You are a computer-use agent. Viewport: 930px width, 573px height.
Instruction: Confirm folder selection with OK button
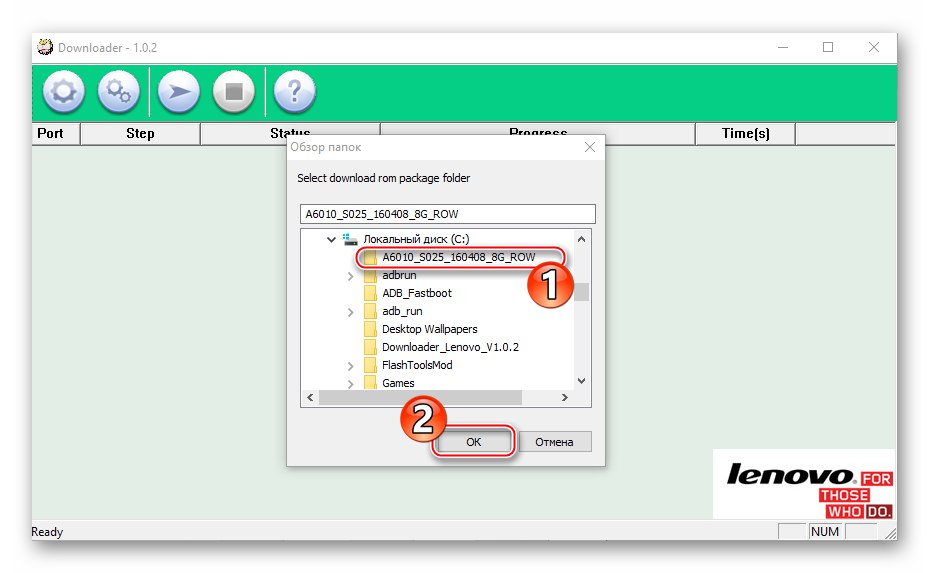coord(473,442)
